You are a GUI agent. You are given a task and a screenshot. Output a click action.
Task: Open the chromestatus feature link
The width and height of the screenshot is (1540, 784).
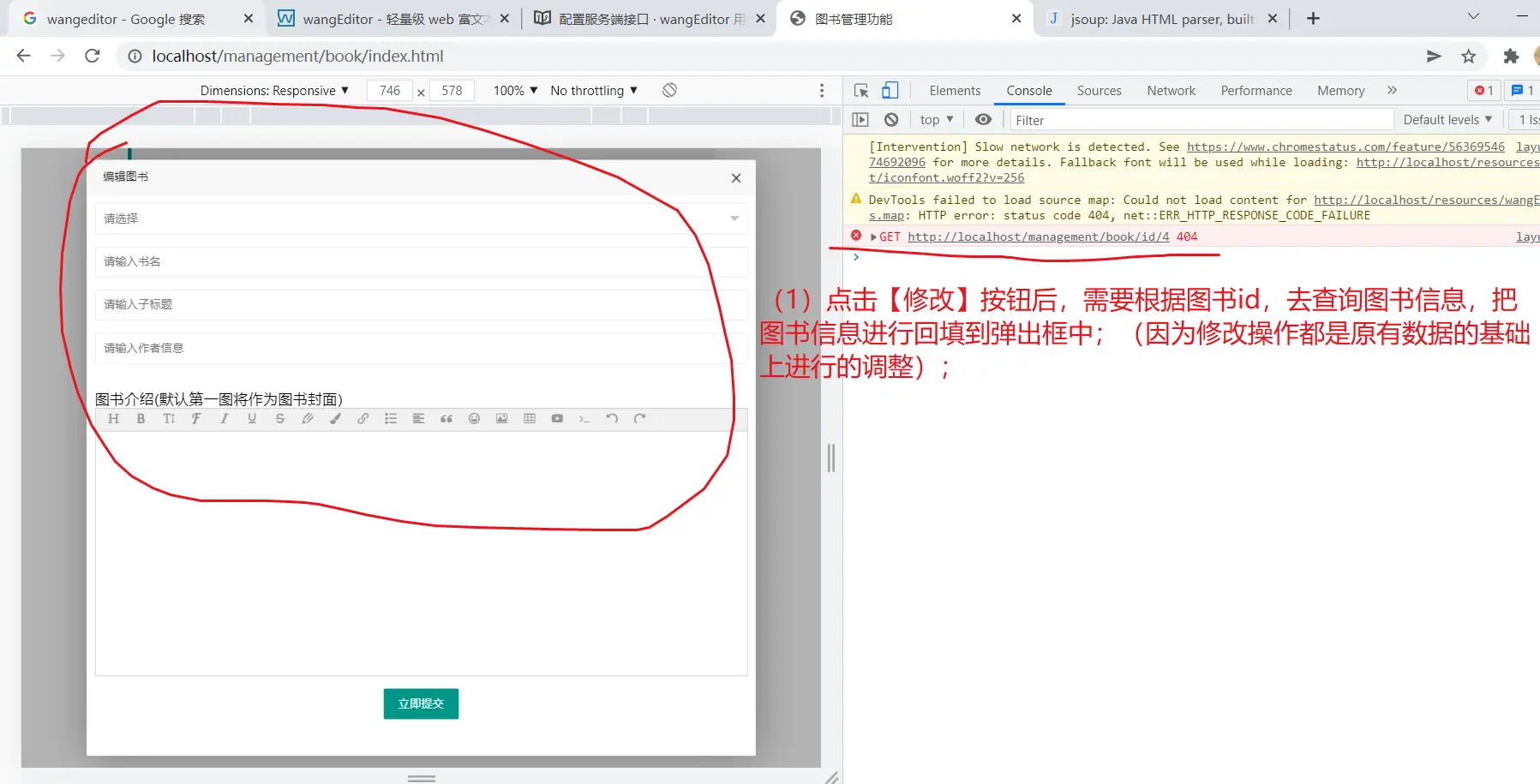(x=1345, y=147)
